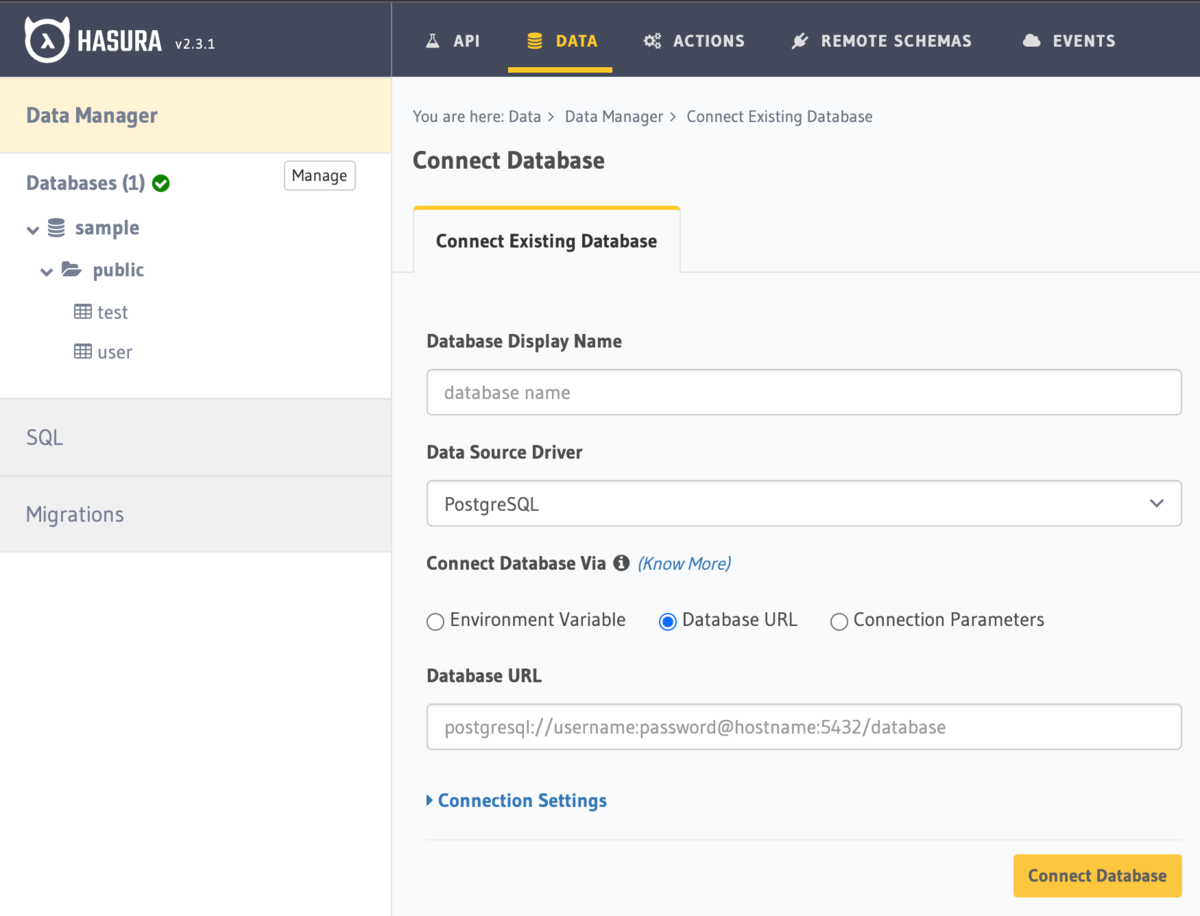
Task: Click the sample database stack icon
Action: coord(57,228)
